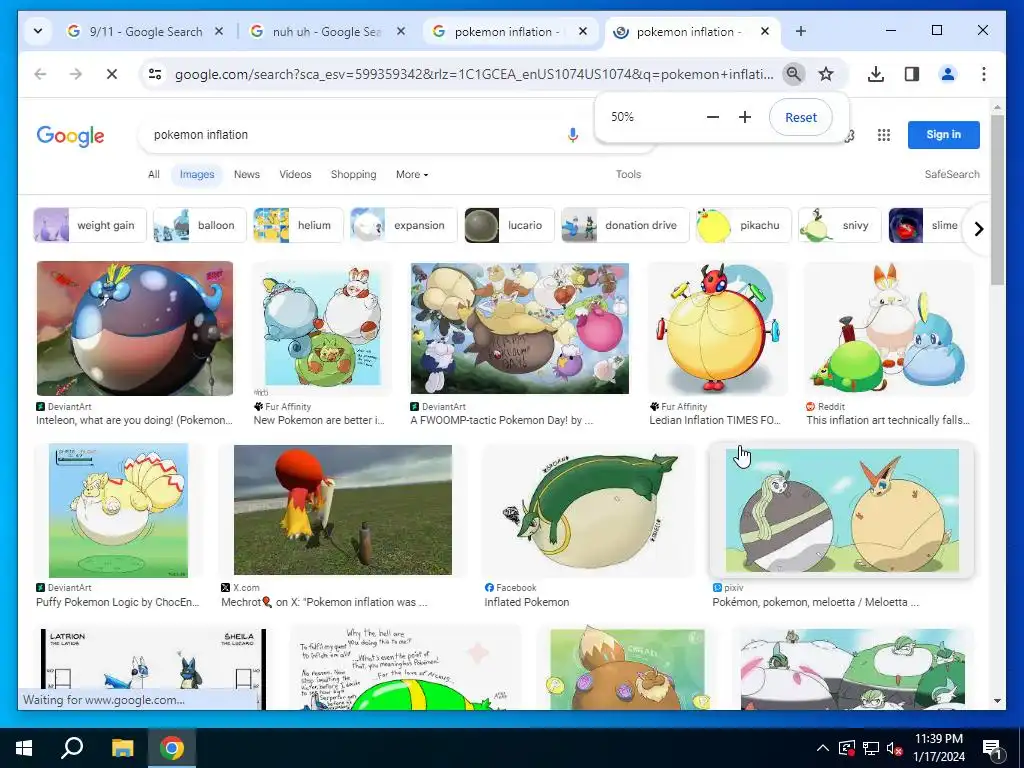Start voice search with microphone icon
1024x768 pixels.
(x=573, y=135)
